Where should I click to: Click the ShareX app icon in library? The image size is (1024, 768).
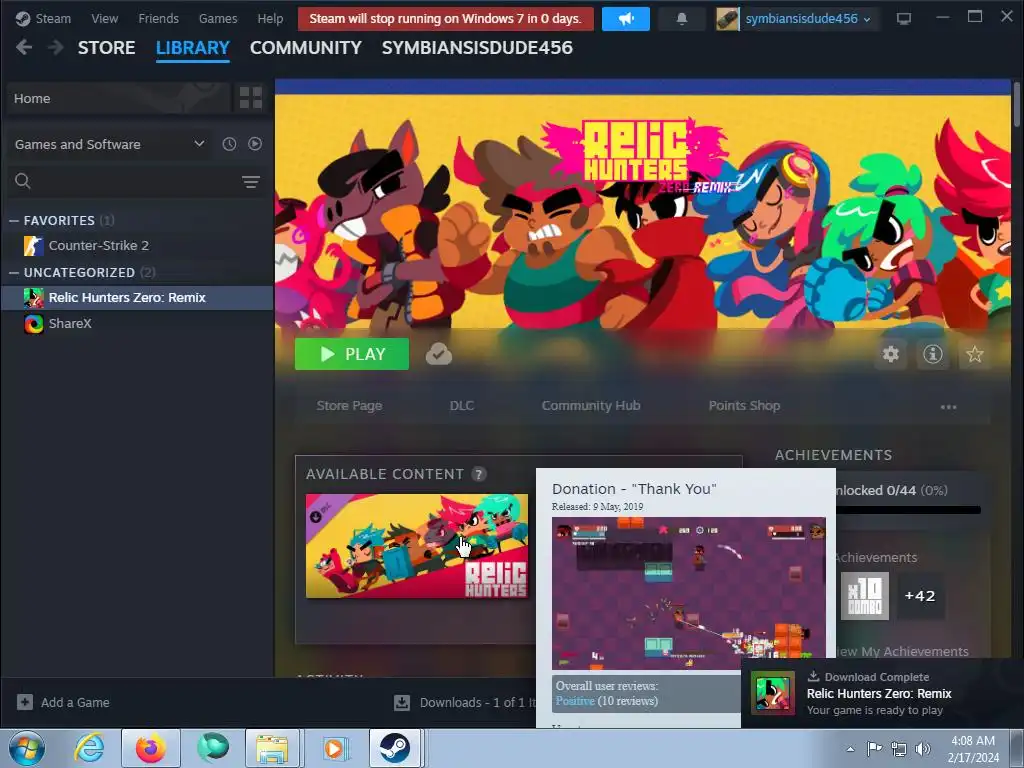34,324
